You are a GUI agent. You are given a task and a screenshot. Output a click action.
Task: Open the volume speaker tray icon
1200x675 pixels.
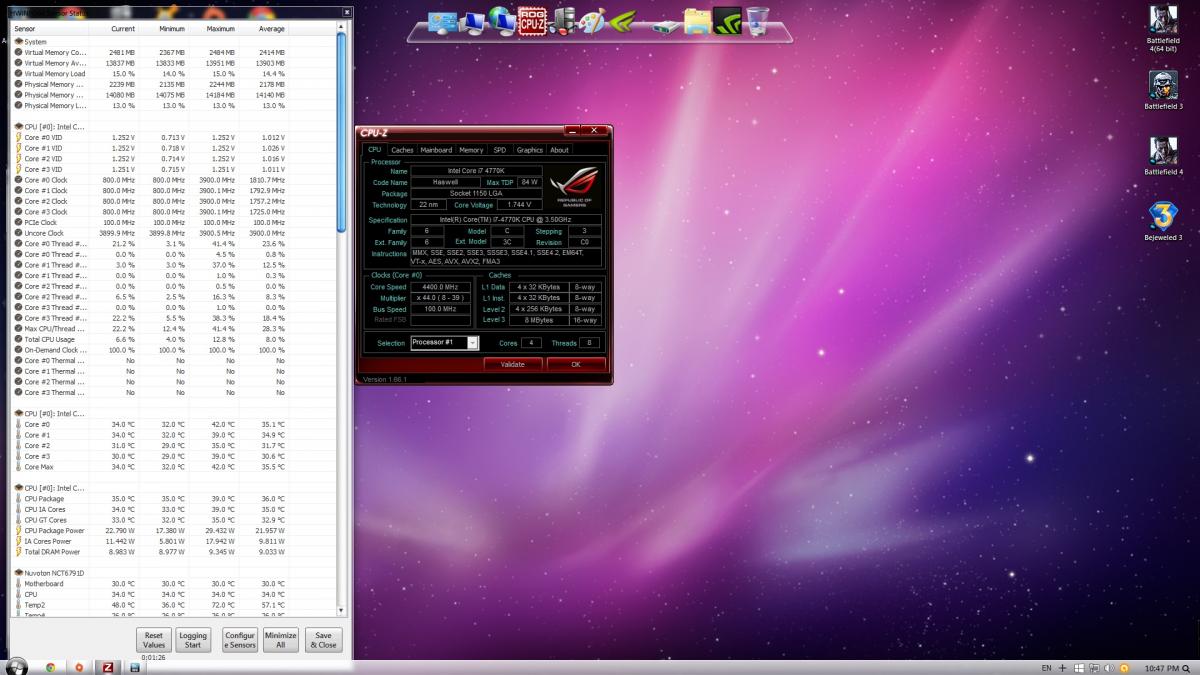point(1107,667)
